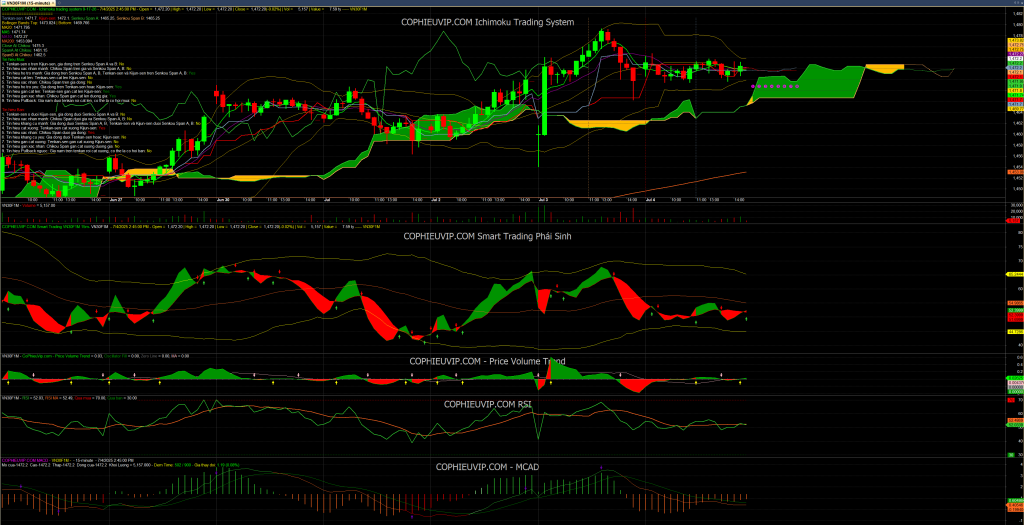Click the Smart Trading pane header info line
This screenshot has width=1024, height=525.
click(x=189, y=226)
